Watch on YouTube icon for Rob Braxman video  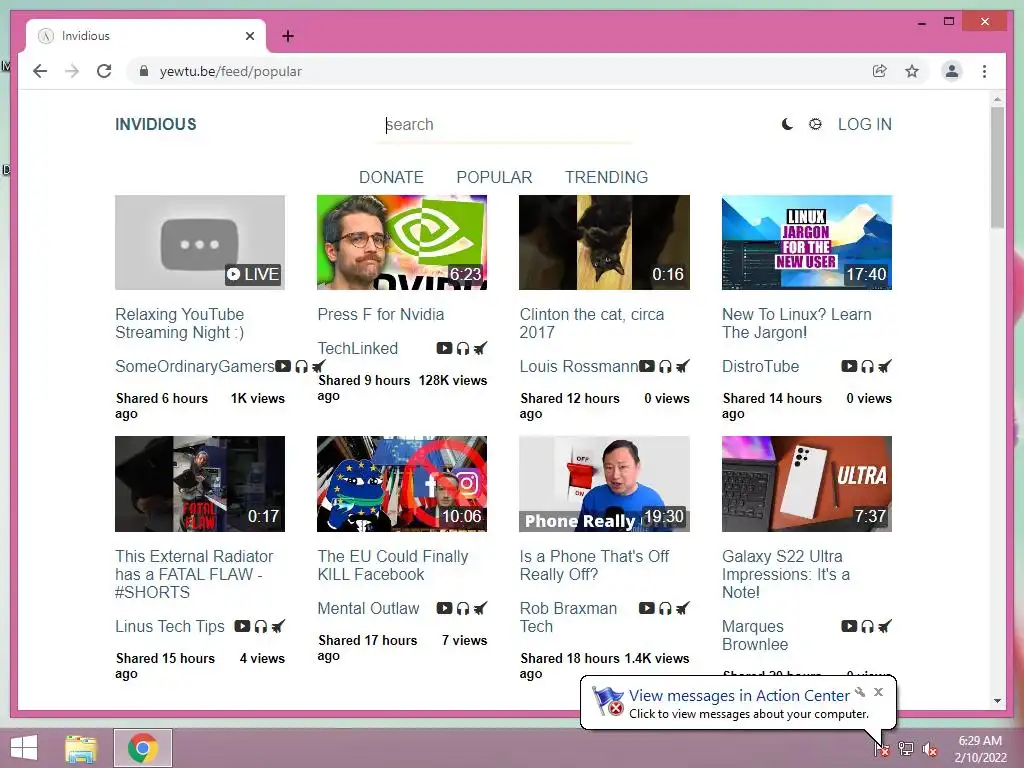pos(647,608)
